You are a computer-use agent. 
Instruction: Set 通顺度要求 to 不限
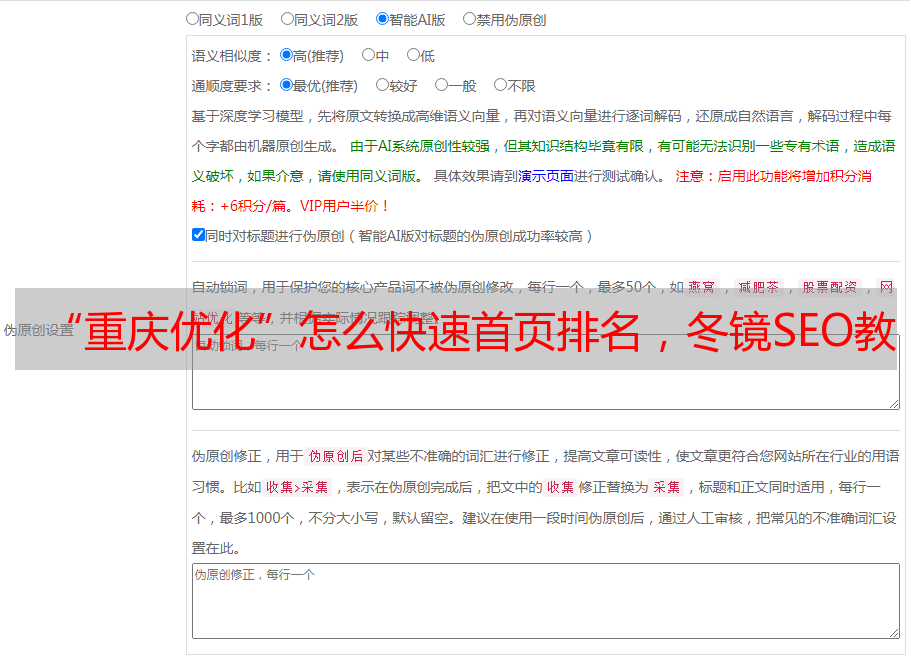500,85
